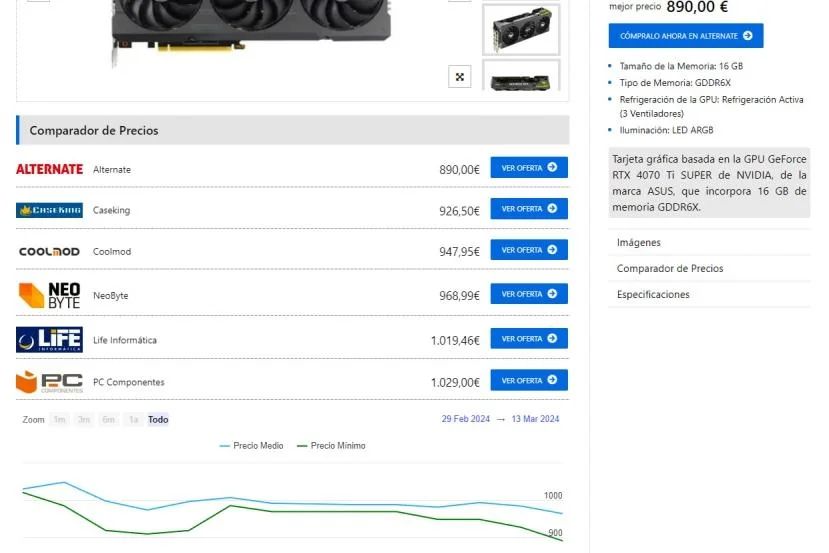Viewport: 829px width, 553px height.
Task: Select the angled graphics card thumbnail
Action: 521,30
